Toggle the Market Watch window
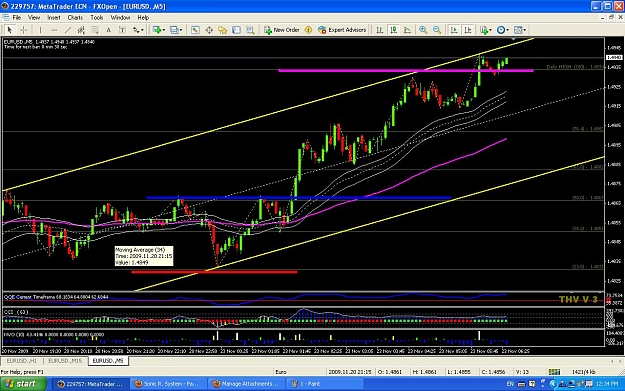625x391 pixels. tap(195, 30)
